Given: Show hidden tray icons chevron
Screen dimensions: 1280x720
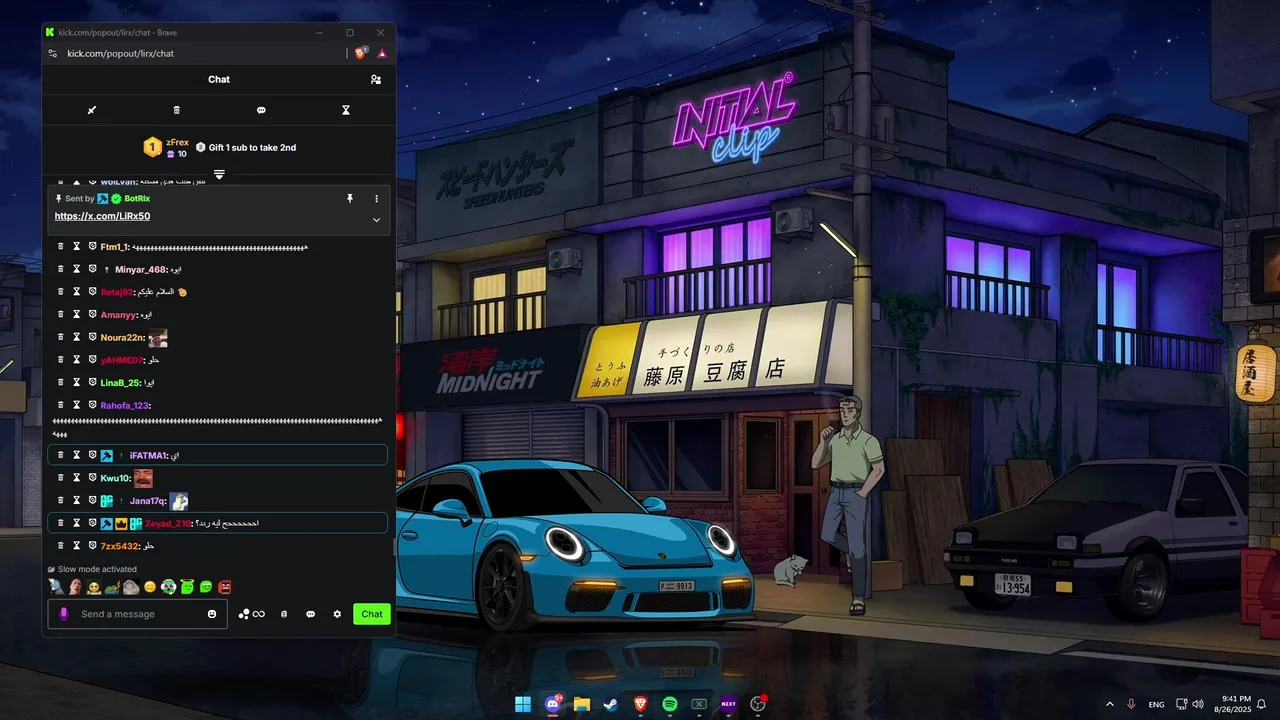Looking at the screenshot, I should (x=1109, y=704).
